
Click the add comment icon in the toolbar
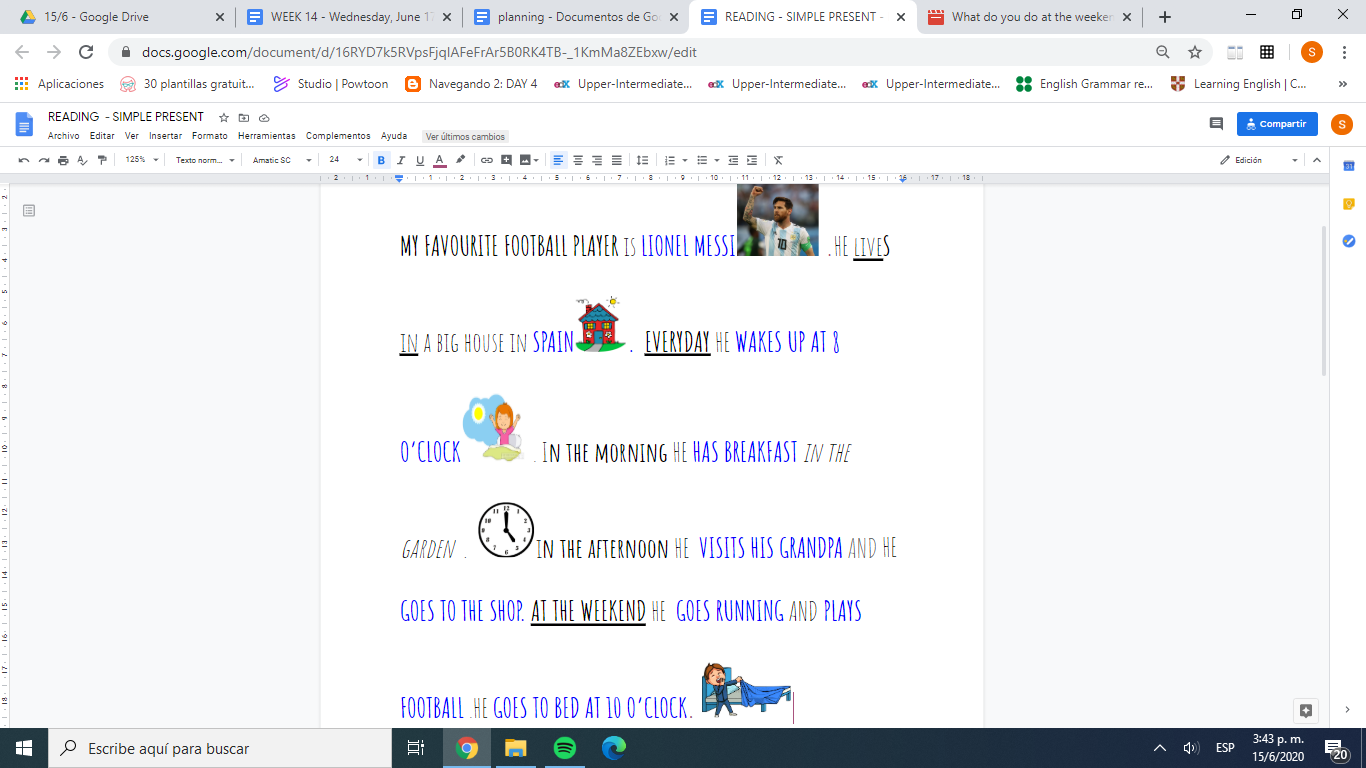point(506,160)
